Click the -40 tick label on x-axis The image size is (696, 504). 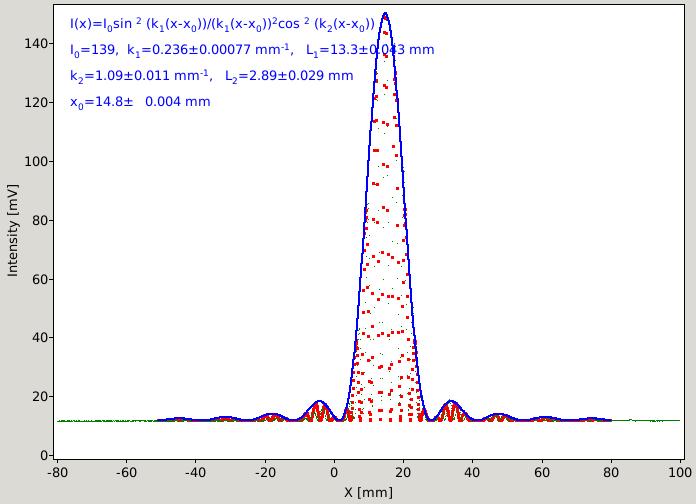click(196, 472)
